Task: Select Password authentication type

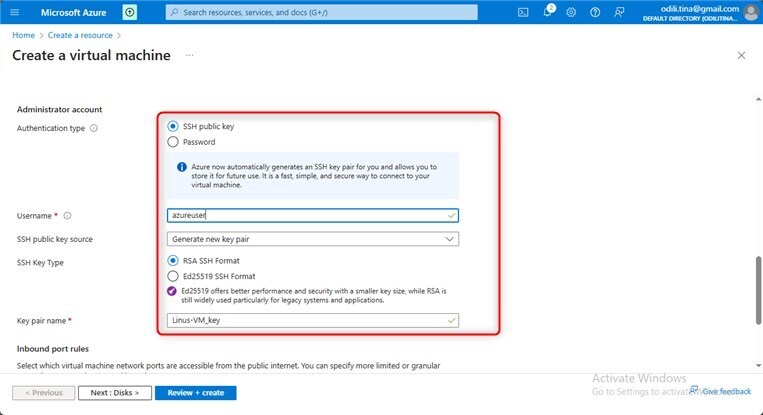Action: pyautogui.click(x=173, y=143)
